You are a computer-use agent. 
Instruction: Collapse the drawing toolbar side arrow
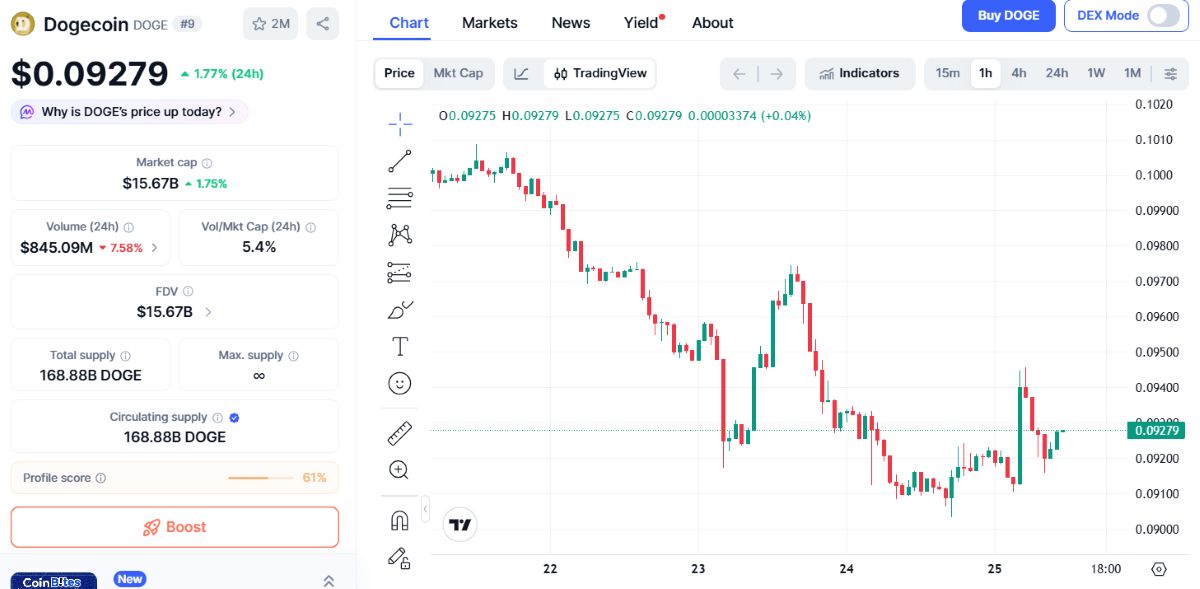[425, 510]
